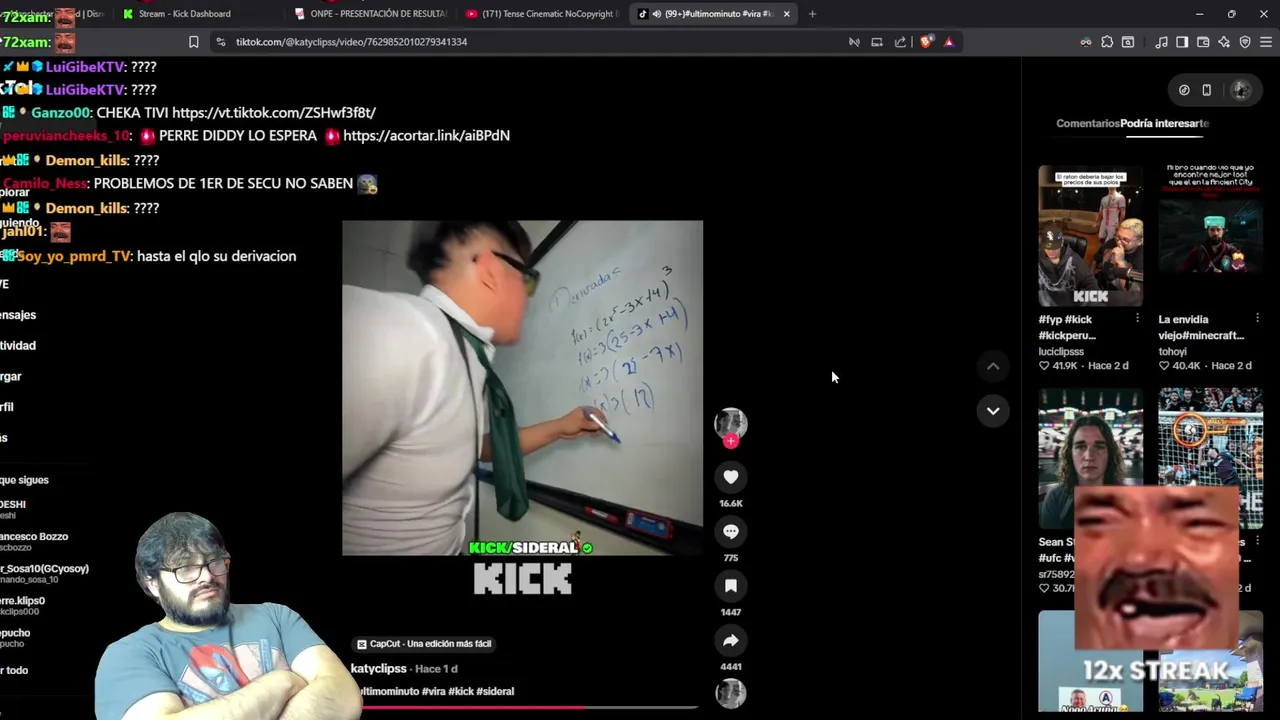Screen dimensions: 1280x720
Task: Open get-app phone icon in header
Action: click(1207, 90)
